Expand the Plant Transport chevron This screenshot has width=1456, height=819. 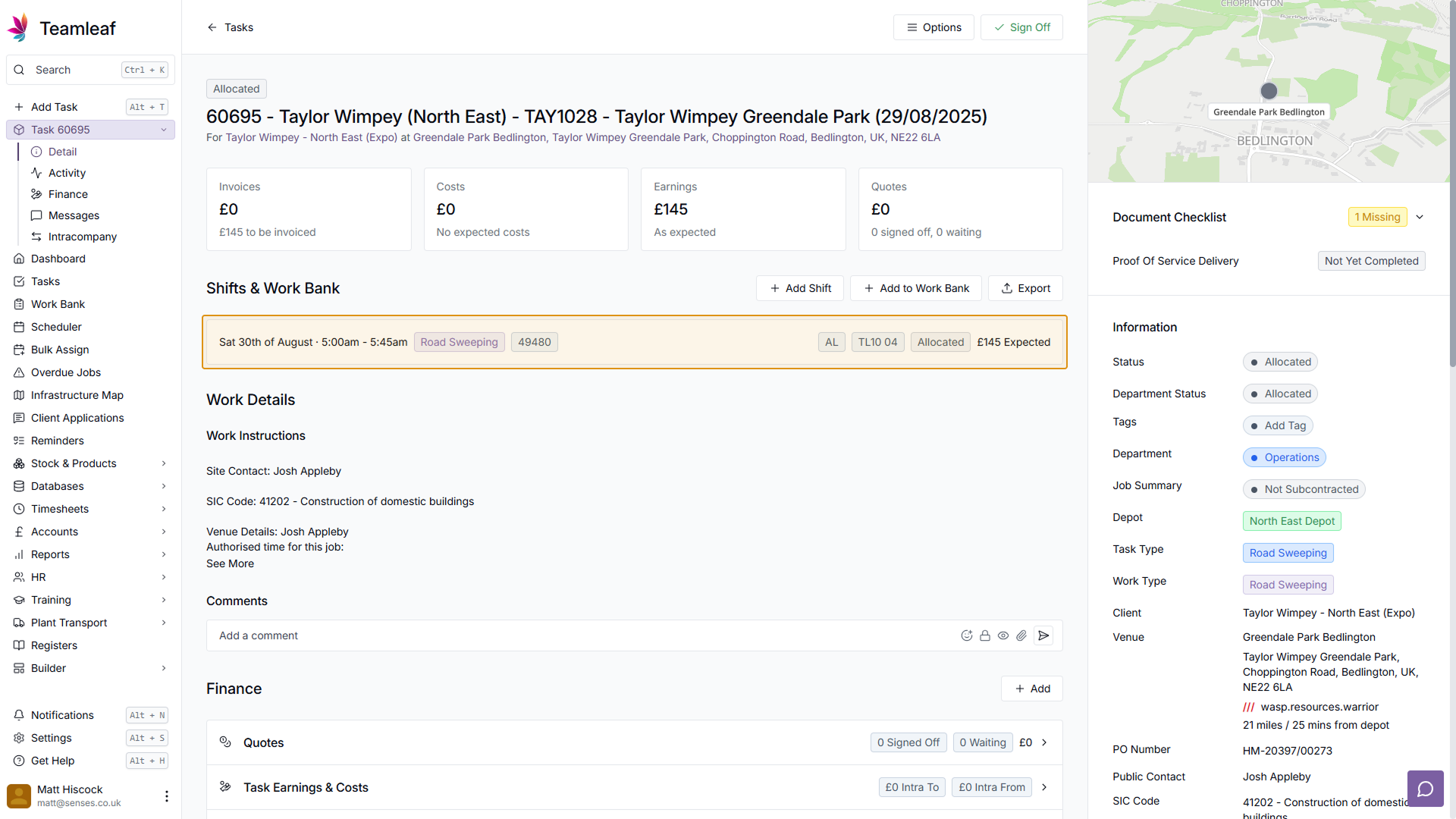(x=164, y=623)
